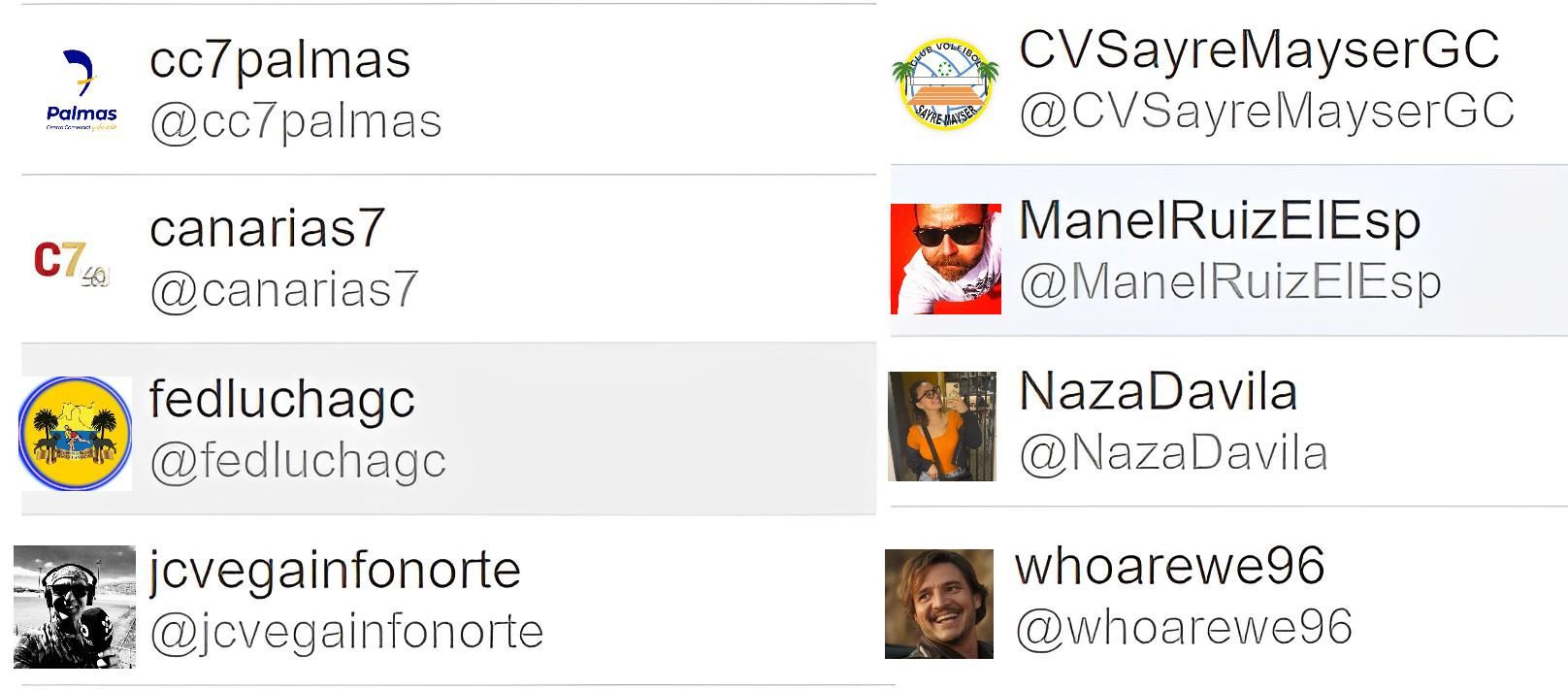Image resolution: width=1568 pixels, height=689 pixels.
Task: Select the NazaDavila display name
Action: coord(1158,392)
